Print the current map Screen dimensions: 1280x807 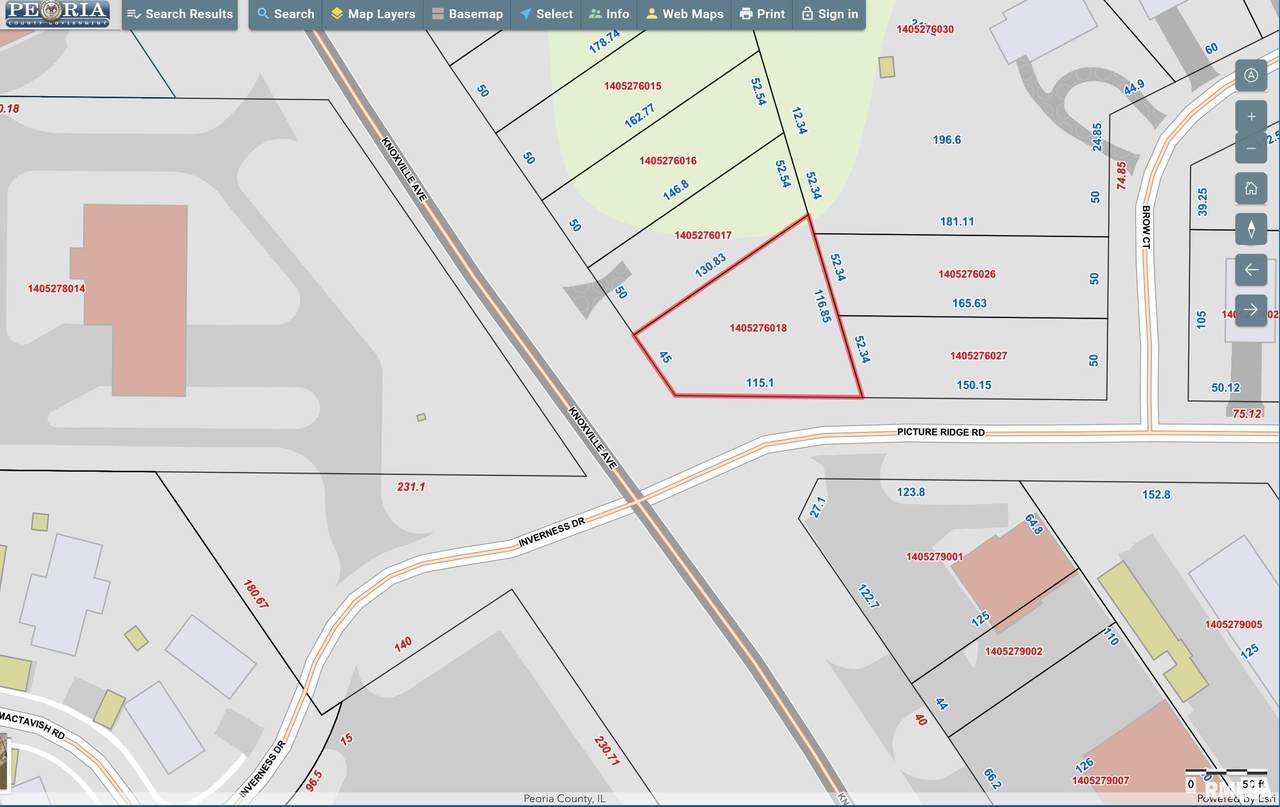[x=762, y=14]
